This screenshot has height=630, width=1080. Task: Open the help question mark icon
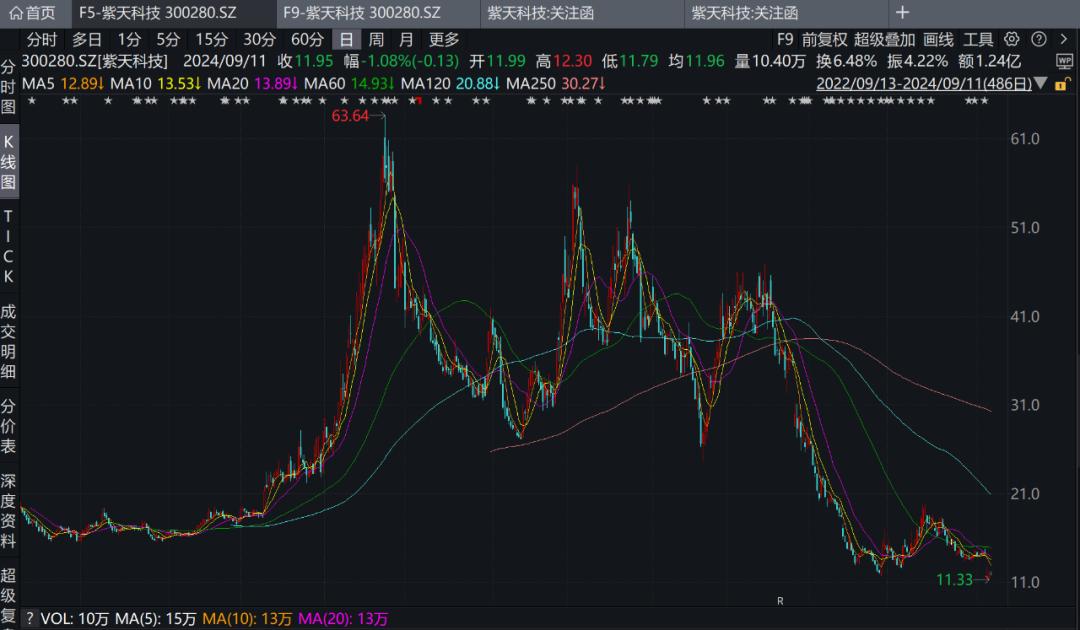[1039, 39]
